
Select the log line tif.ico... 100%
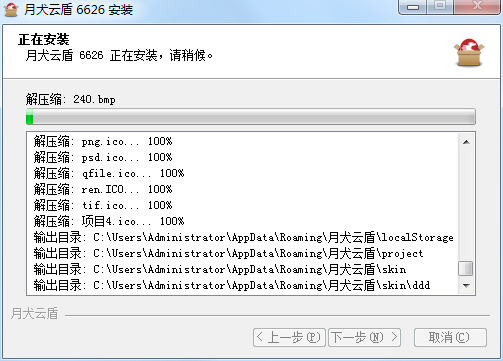click(x=103, y=205)
